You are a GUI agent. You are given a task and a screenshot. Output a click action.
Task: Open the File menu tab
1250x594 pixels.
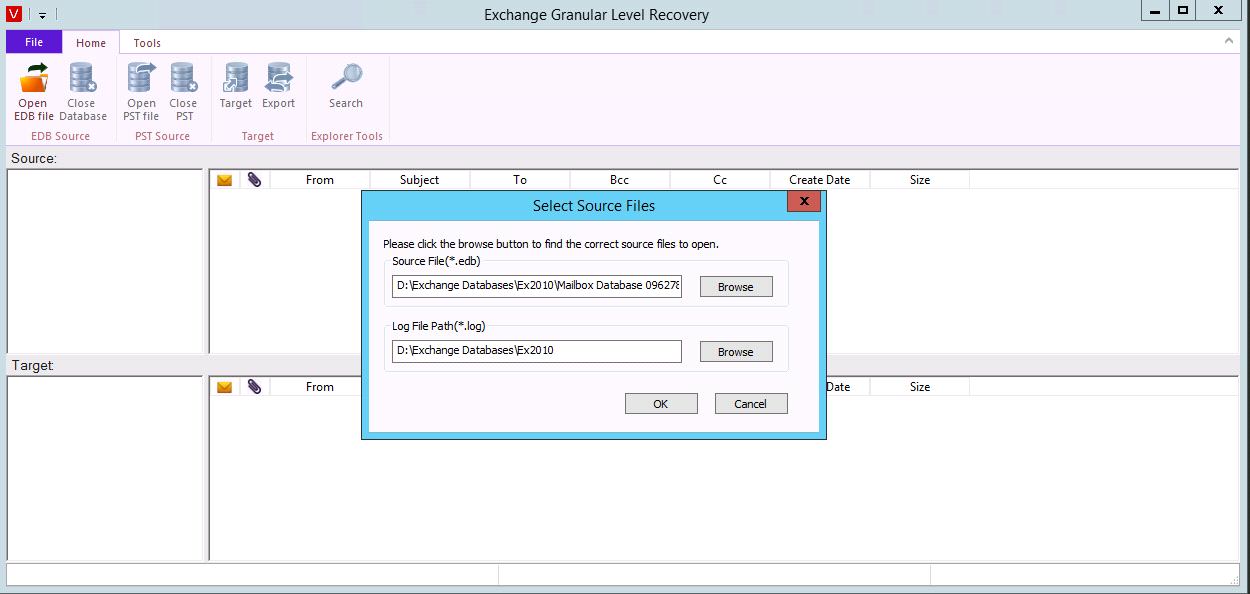(x=34, y=43)
